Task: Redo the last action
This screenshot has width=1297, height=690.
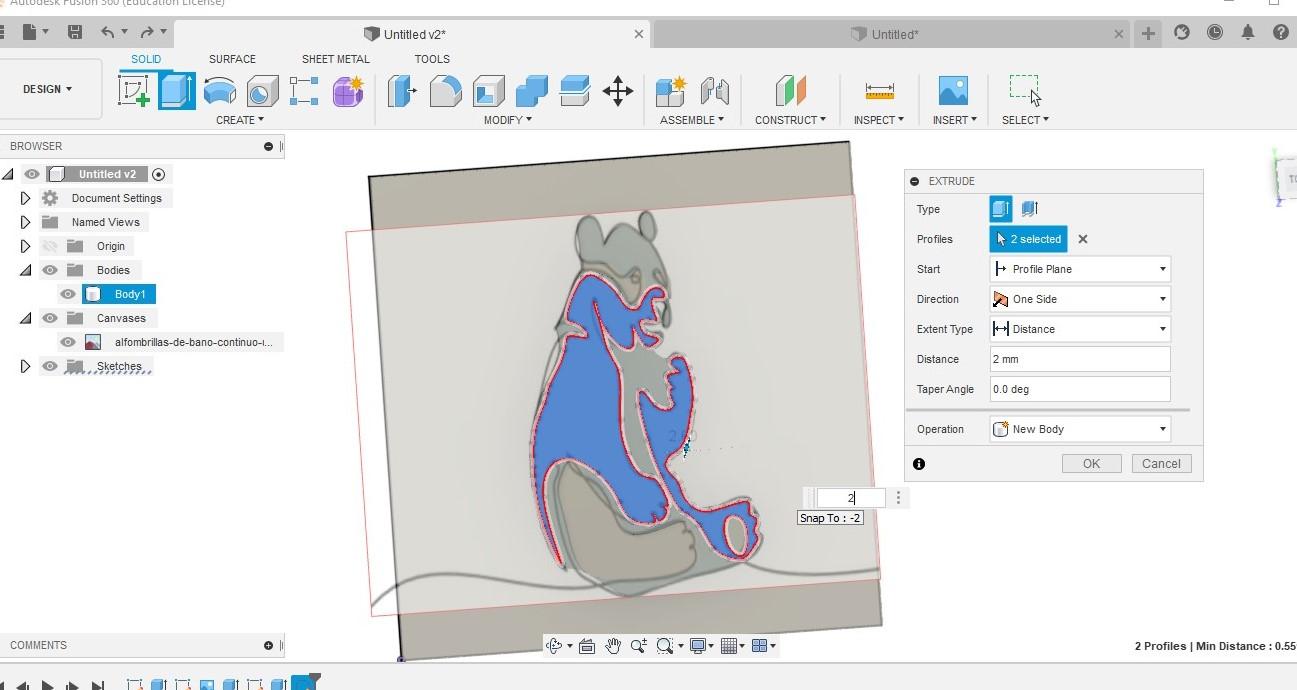Action: 147,33
